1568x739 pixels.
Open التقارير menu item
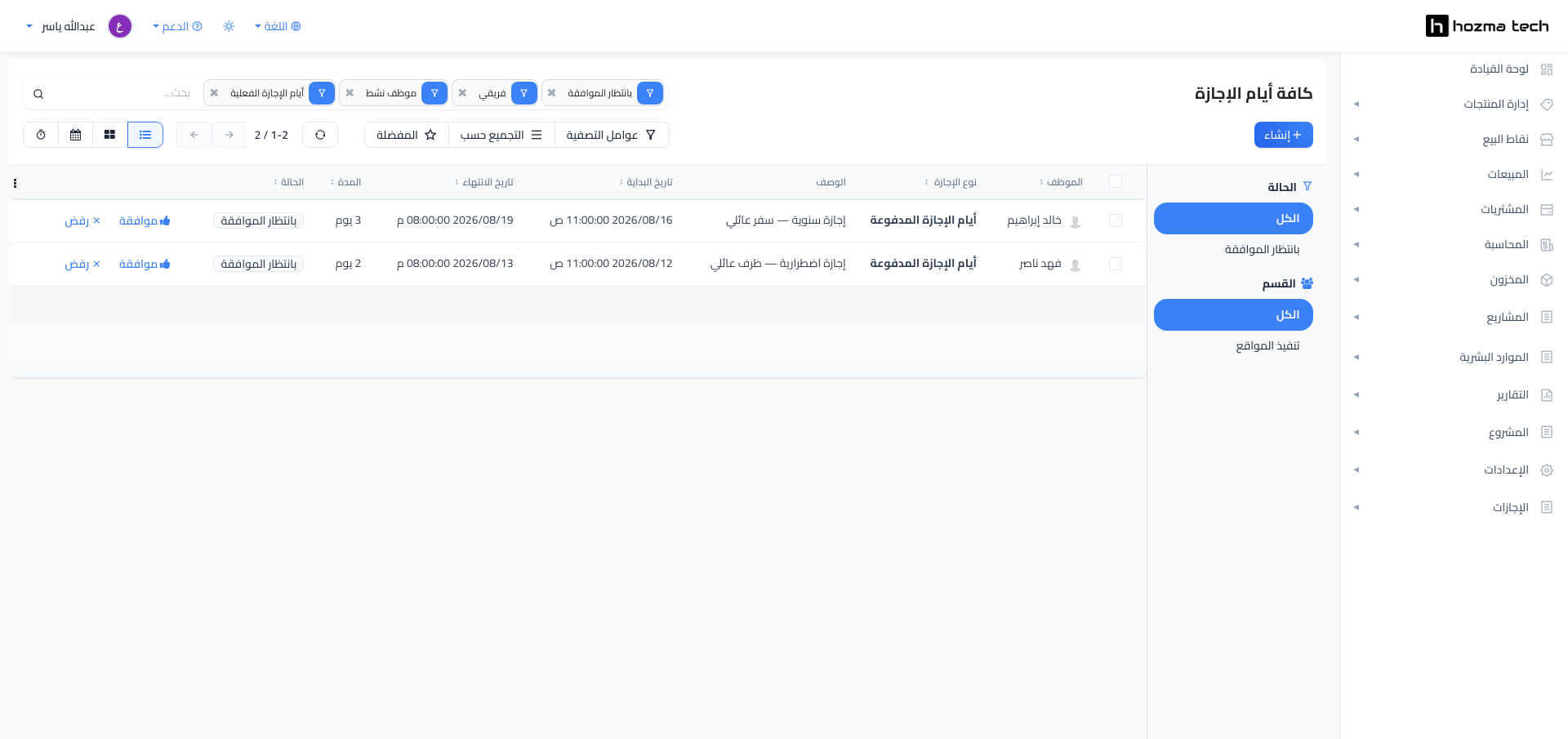1512,395
